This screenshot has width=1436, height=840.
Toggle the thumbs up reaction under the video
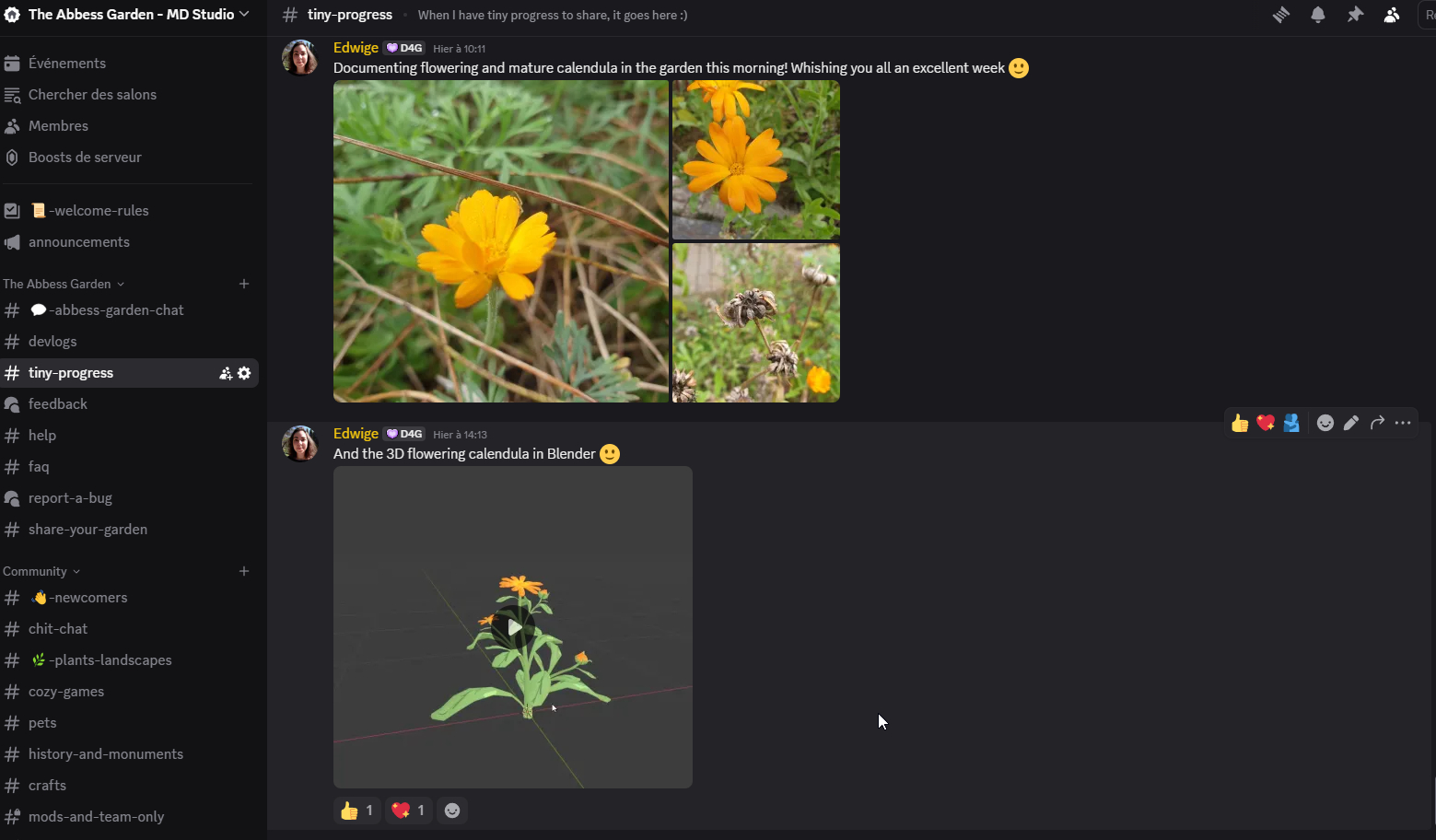[356, 811]
